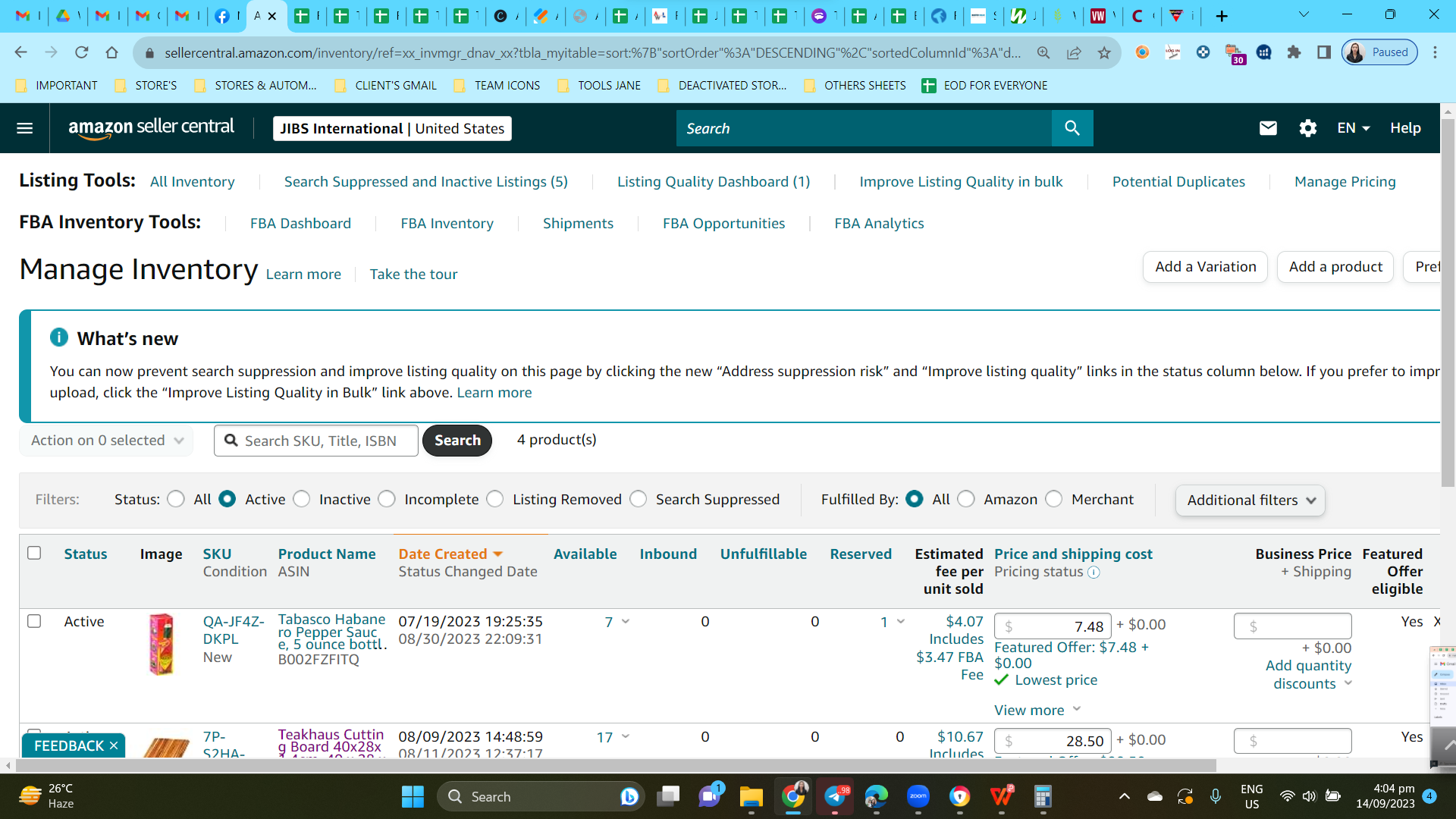Expand Add quantity discounts chevron
Image resolution: width=1456 pixels, height=819 pixels.
(x=1348, y=683)
